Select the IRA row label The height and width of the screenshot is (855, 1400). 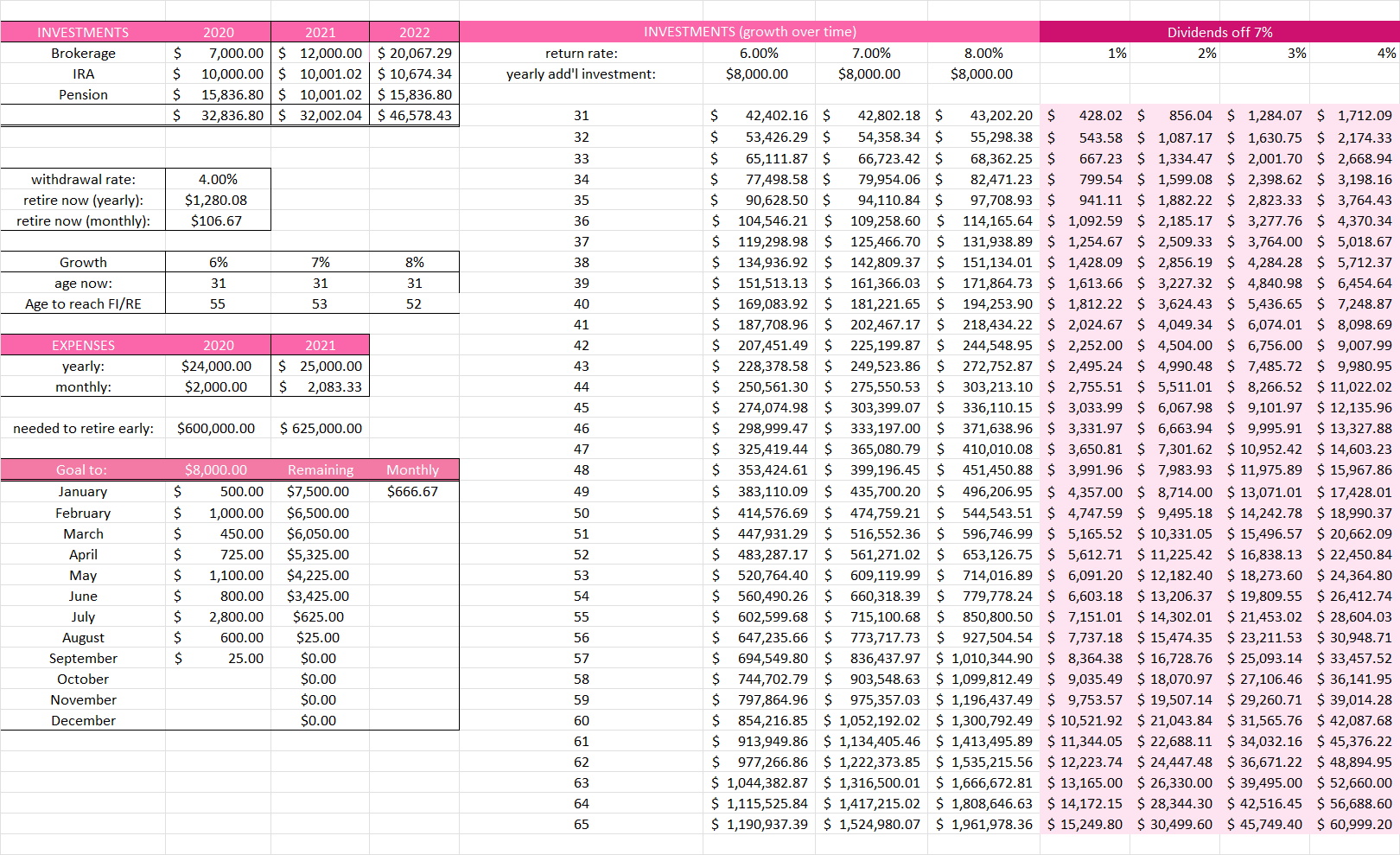[83, 73]
